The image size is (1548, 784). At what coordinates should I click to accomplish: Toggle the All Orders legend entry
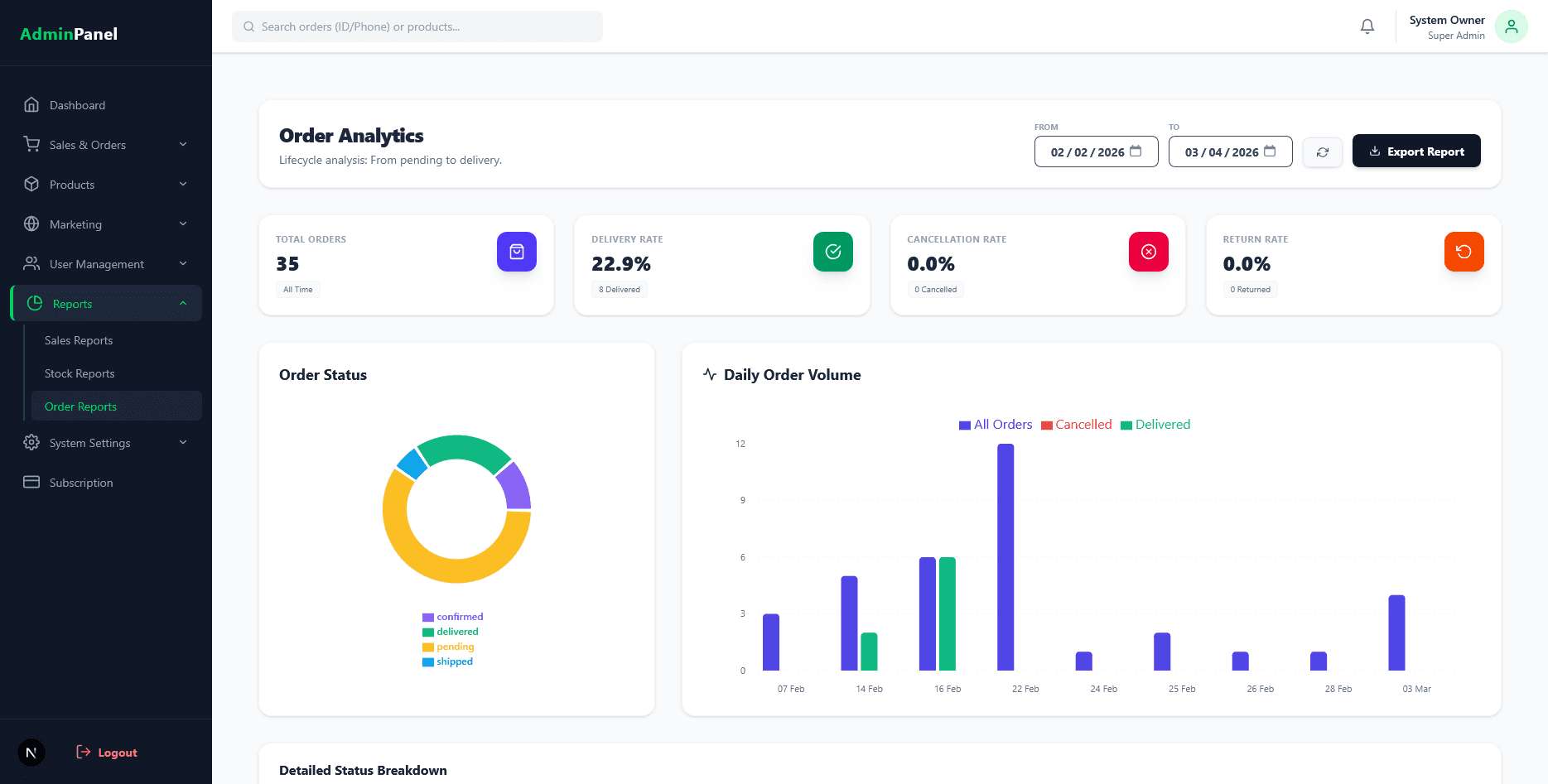click(x=996, y=424)
